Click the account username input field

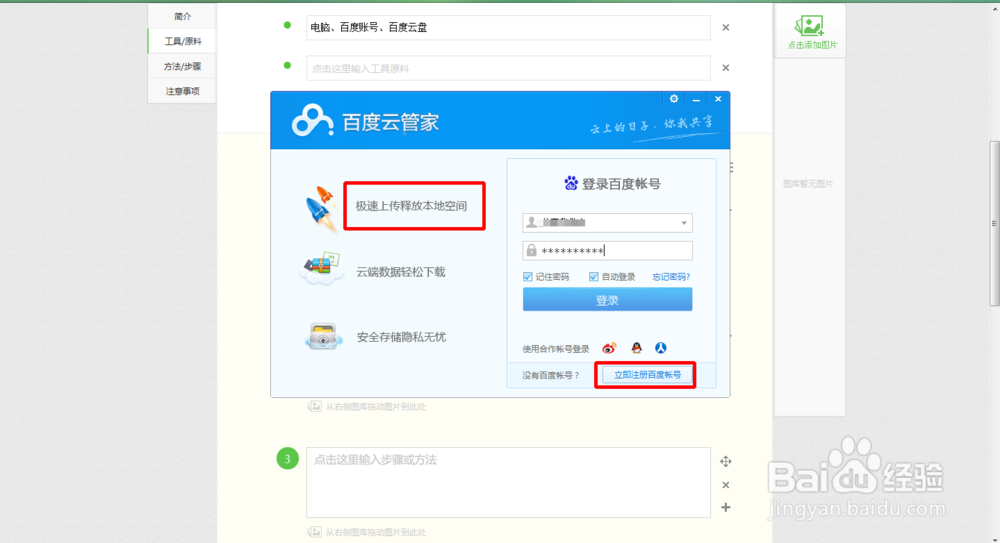(607, 223)
